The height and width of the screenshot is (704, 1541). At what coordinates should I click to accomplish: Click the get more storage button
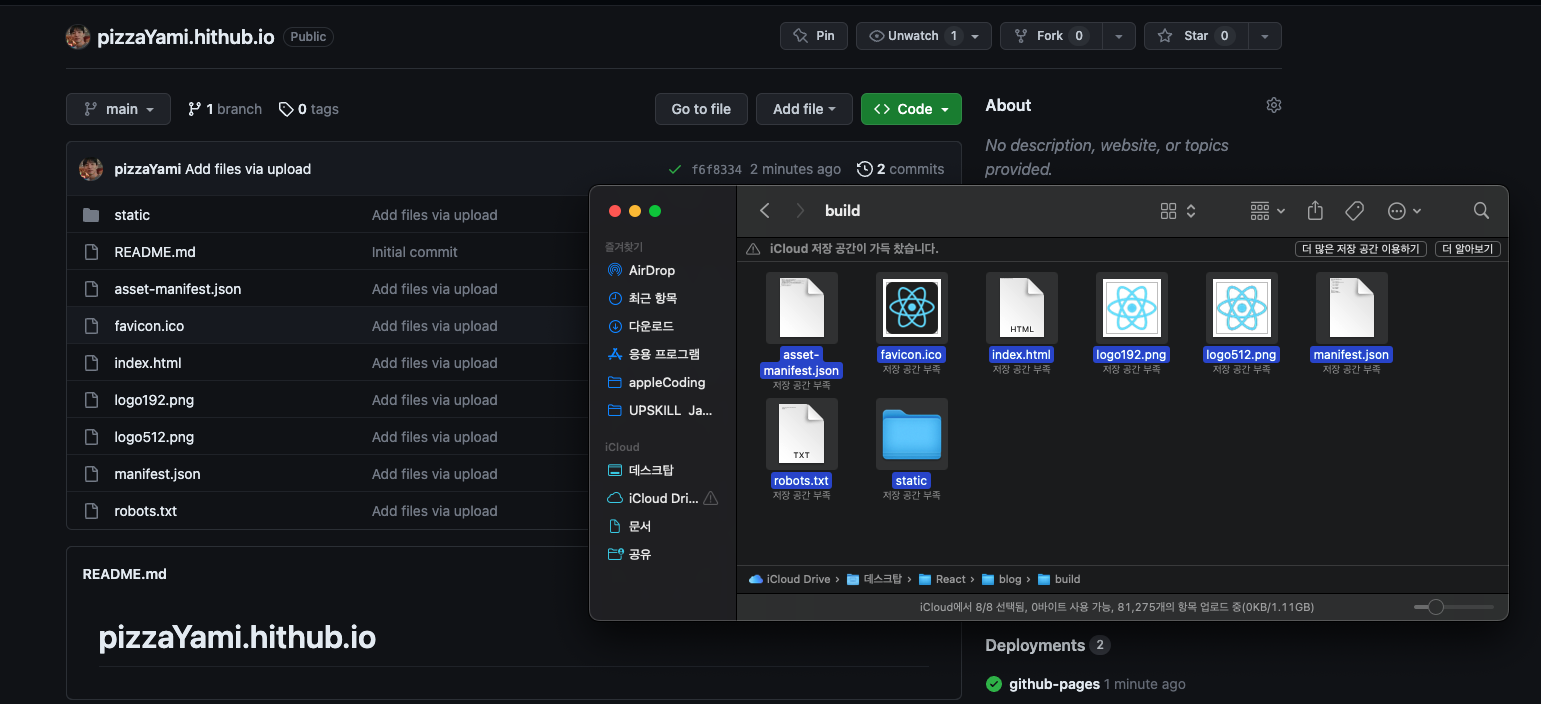(x=1360, y=249)
